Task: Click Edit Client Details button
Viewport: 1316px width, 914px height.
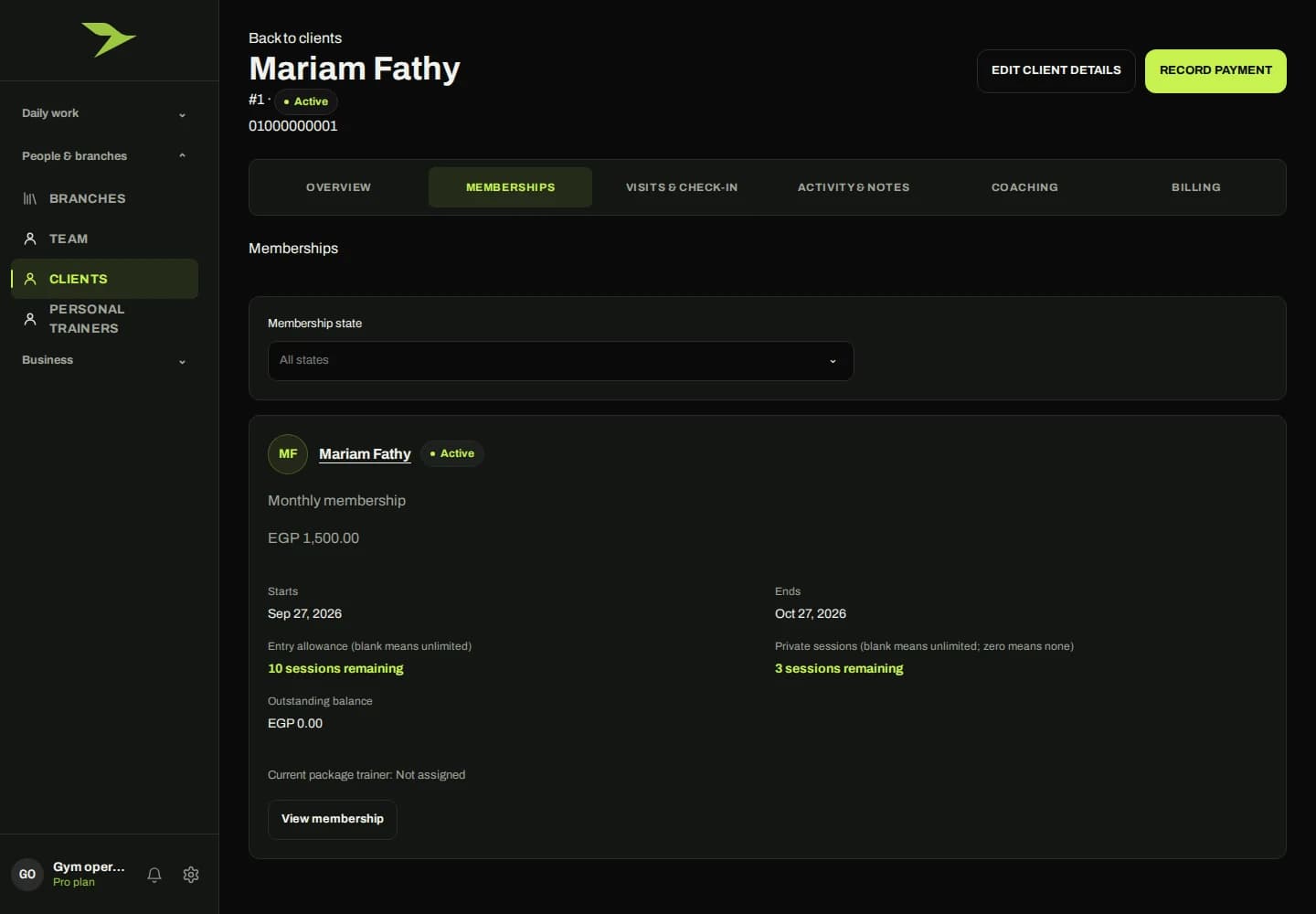Action: [1056, 71]
